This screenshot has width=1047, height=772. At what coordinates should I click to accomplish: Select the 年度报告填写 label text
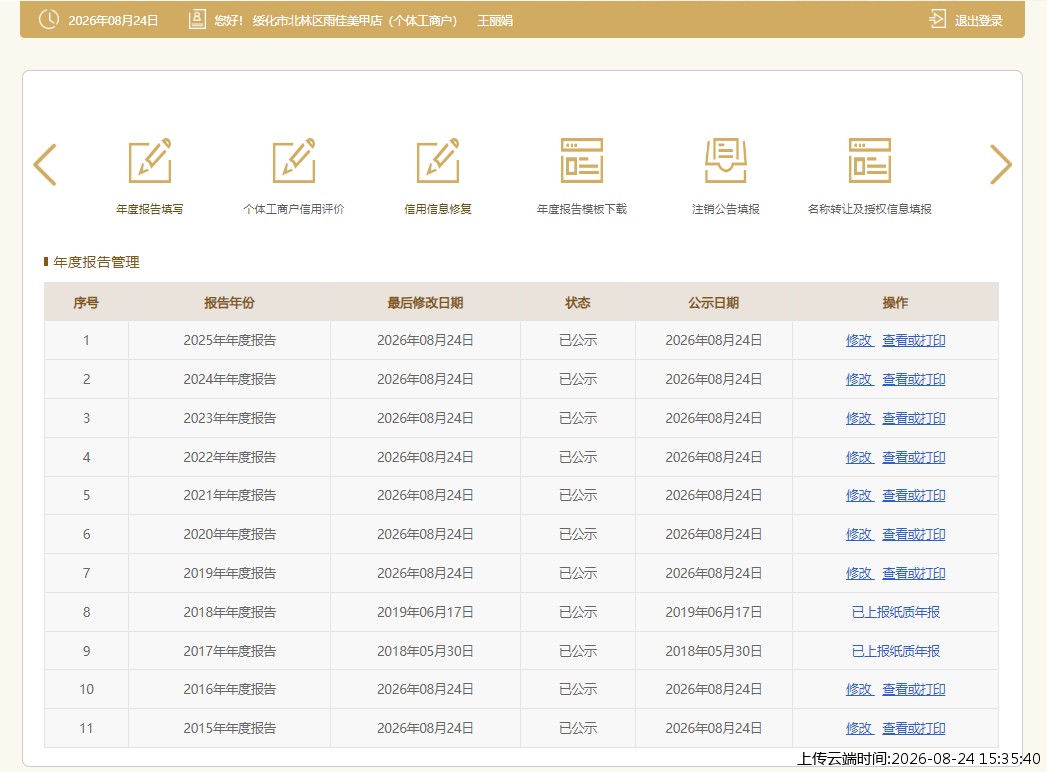(150, 209)
